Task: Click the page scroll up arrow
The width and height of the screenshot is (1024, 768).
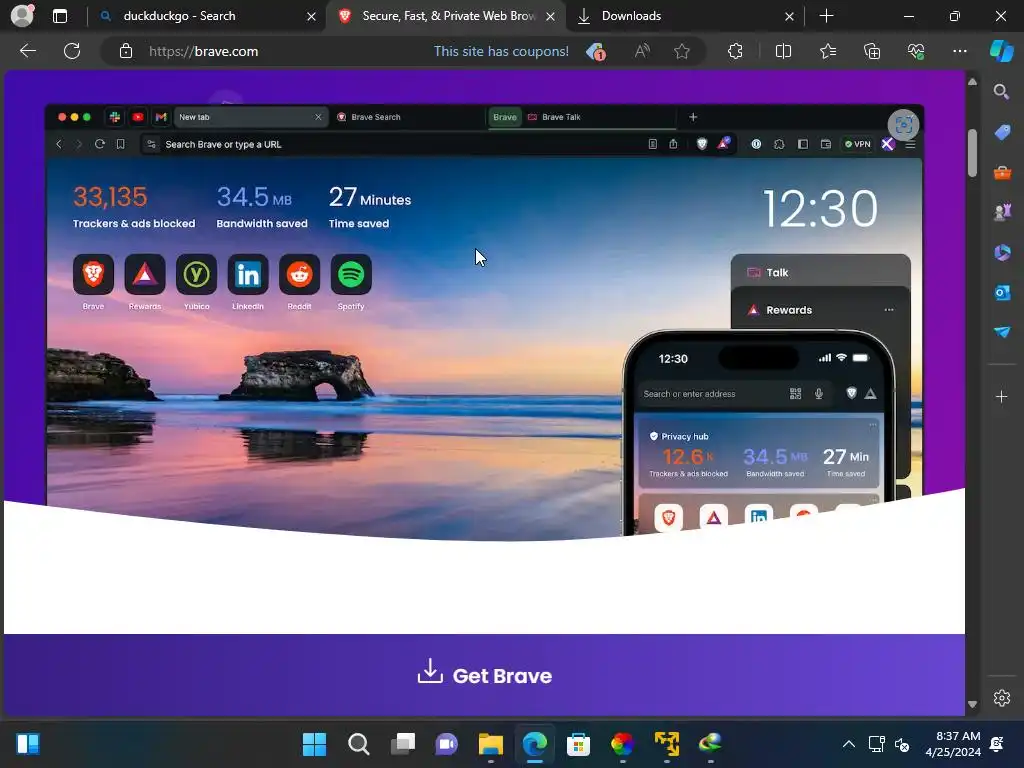Action: (x=972, y=82)
